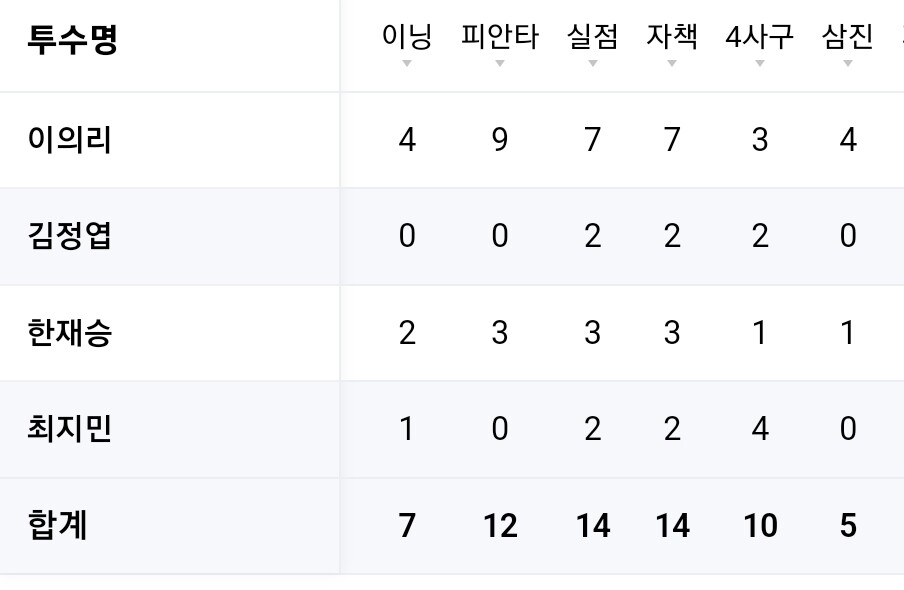The image size is (904, 590).
Task: Sort by the 실점 column arrow
Action: click(593, 63)
